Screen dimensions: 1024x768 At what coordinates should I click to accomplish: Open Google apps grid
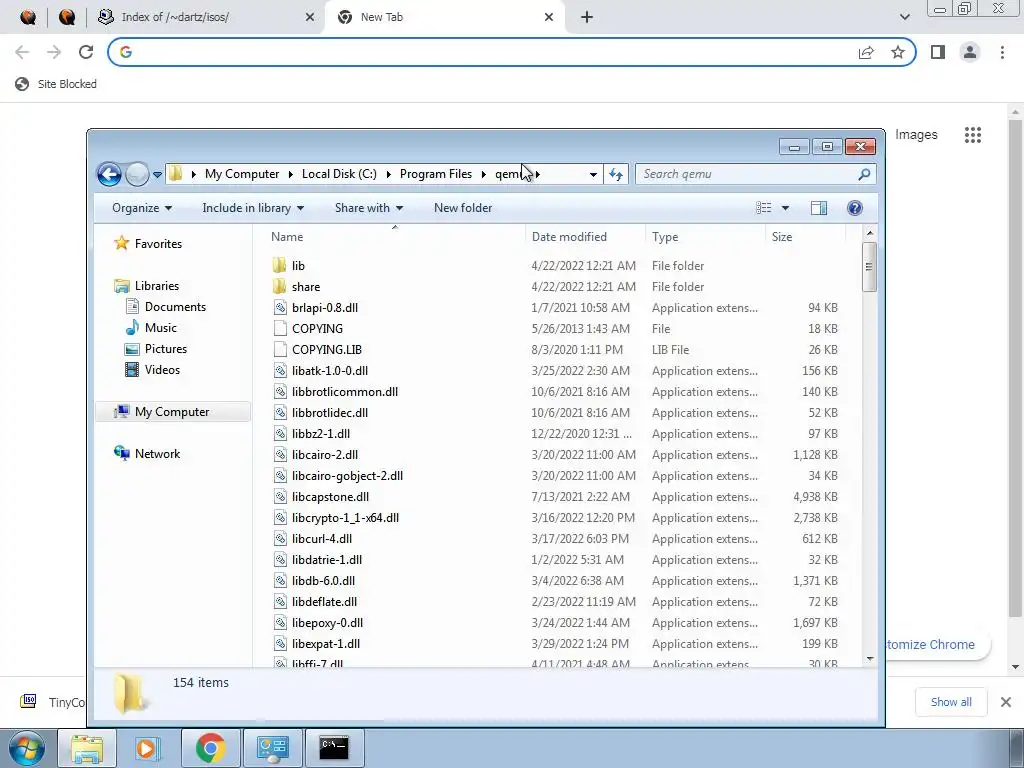click(972, 135)
